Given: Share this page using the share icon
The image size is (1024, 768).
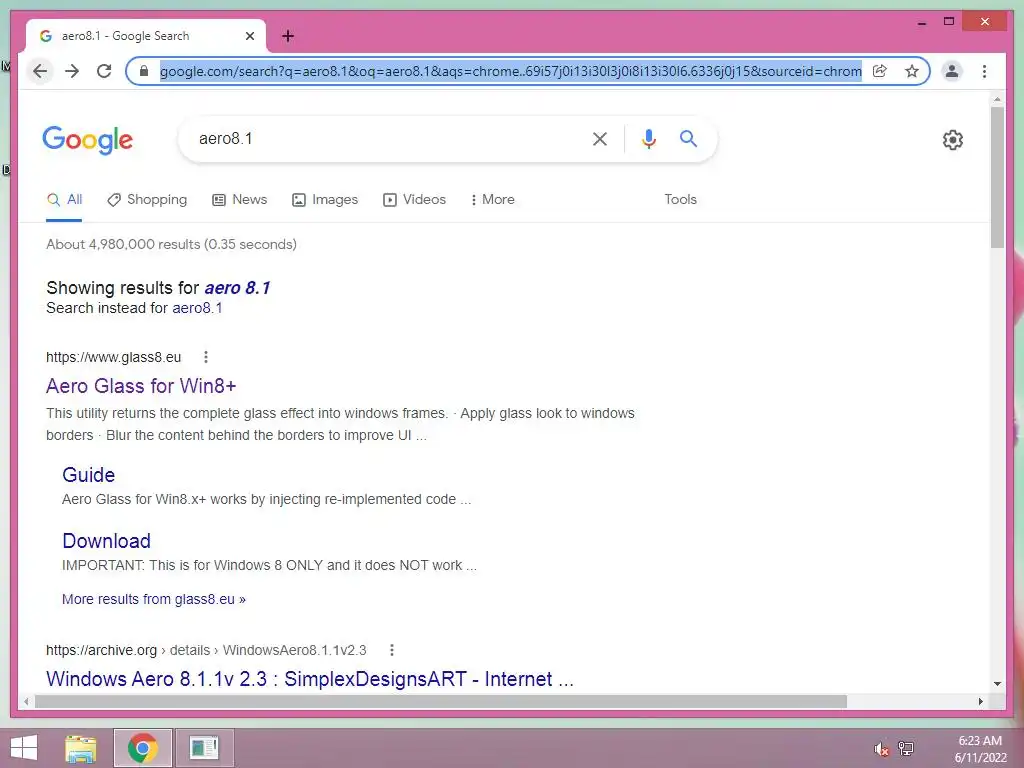Looking at the screenshot, I should pyautogui.click(x=880, y=71).
